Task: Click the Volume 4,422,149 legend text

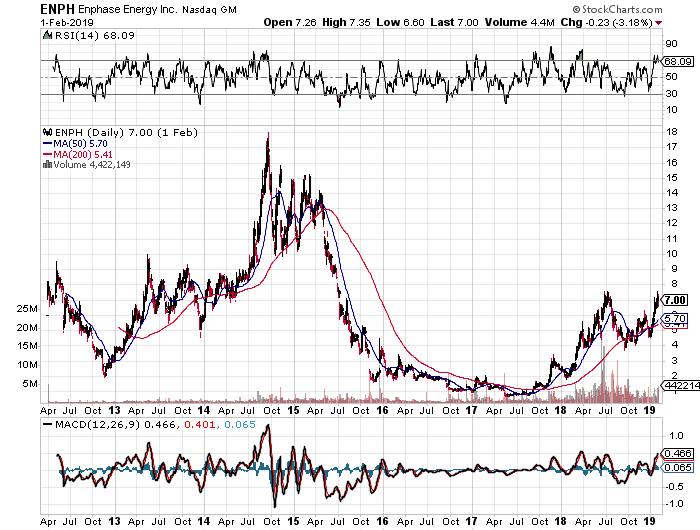Action: [92, 165]
